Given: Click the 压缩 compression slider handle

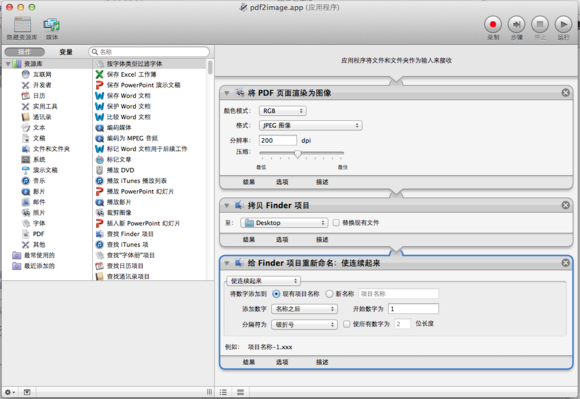Looking at the screenshot, I should pos(298,153).
